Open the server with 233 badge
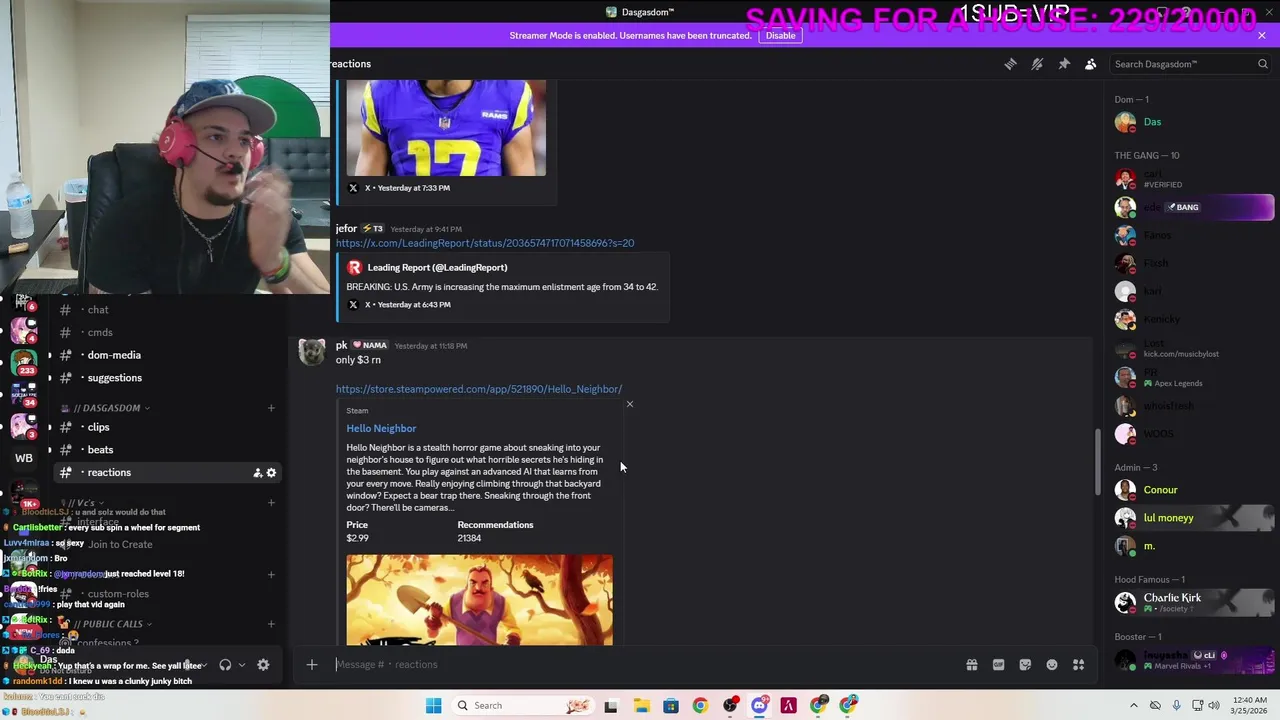This screenshot has height=720, width=1280. [x=24, y=361]
